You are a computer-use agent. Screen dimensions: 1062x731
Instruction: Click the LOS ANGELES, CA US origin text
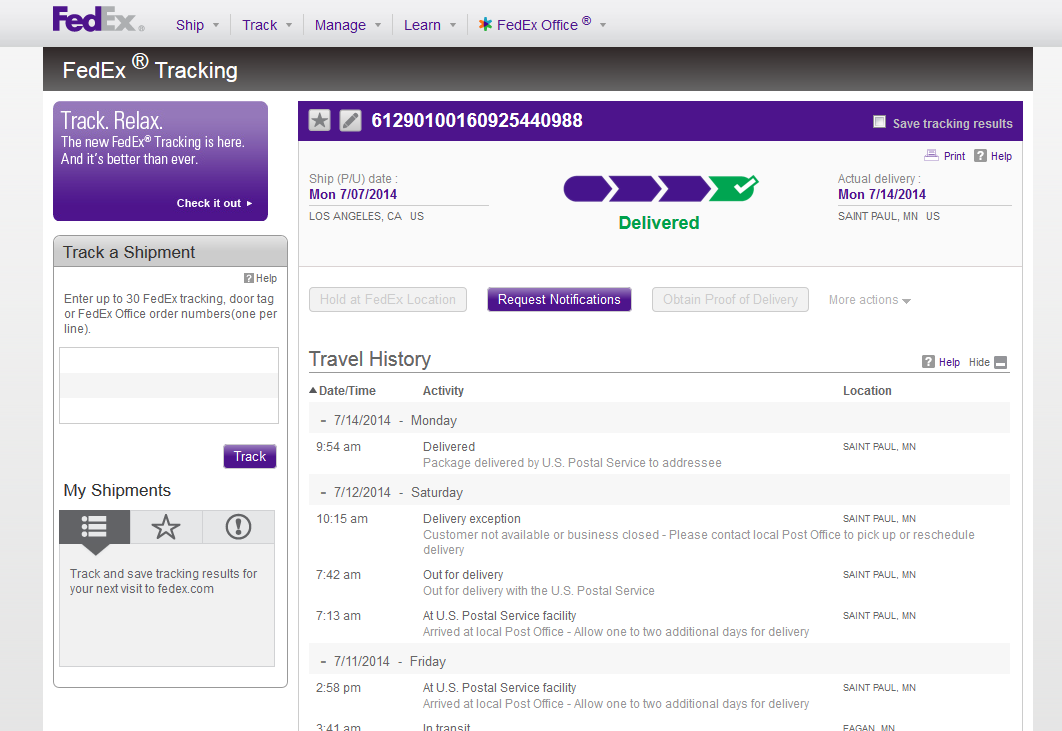pos(366,216)
